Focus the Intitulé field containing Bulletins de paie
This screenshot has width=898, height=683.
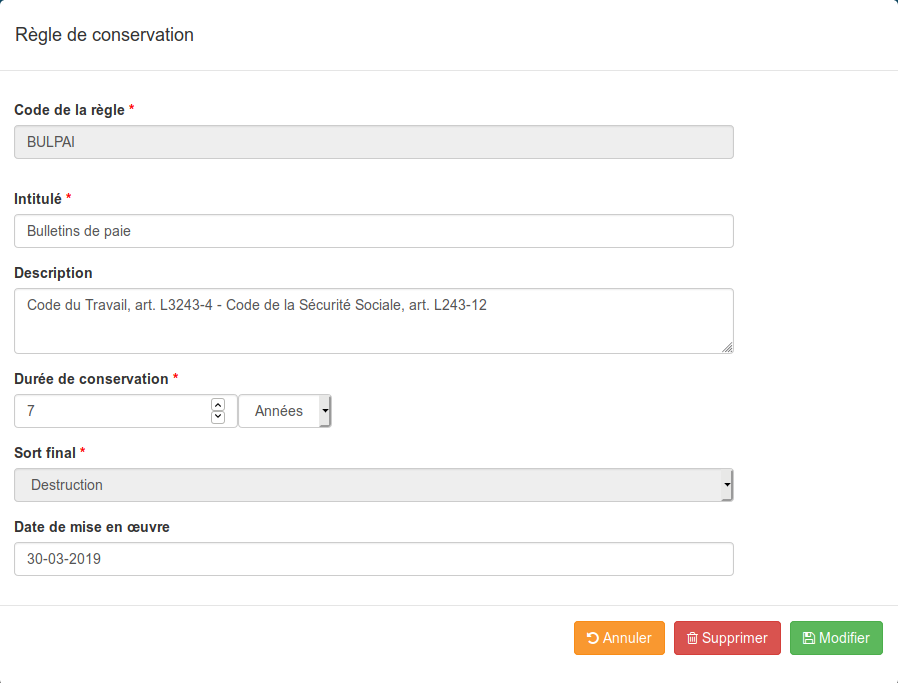[x=374, y=231]
